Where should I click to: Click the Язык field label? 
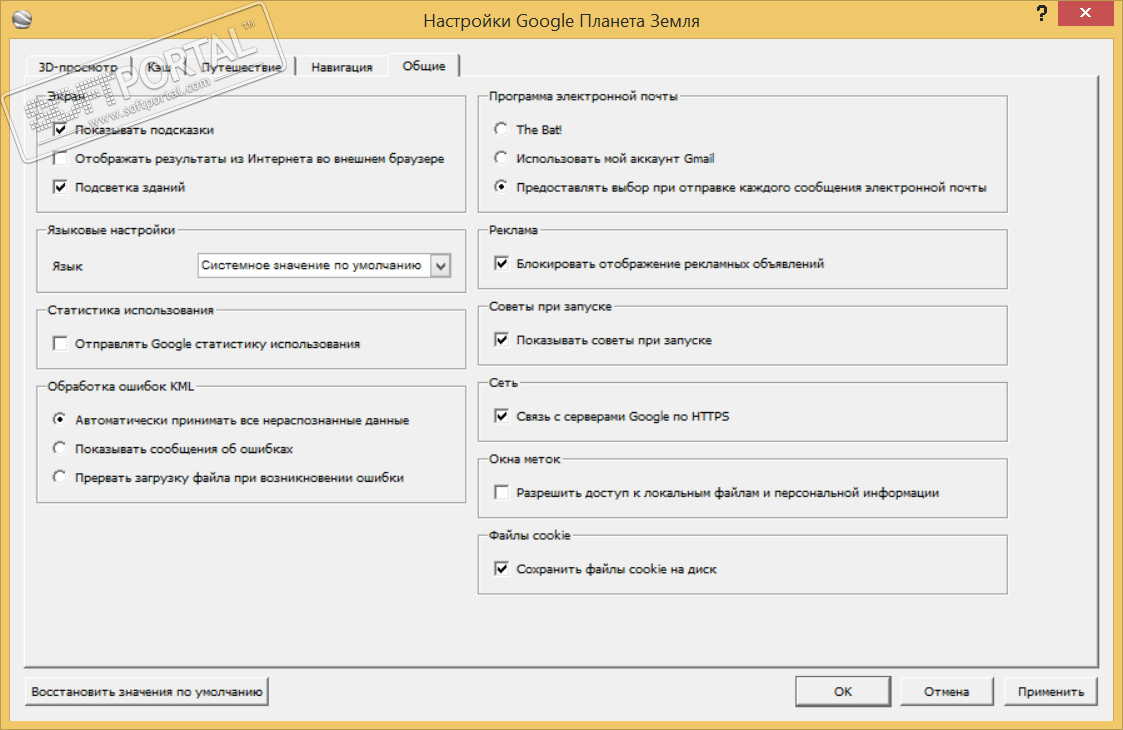[x=67, y=266]
